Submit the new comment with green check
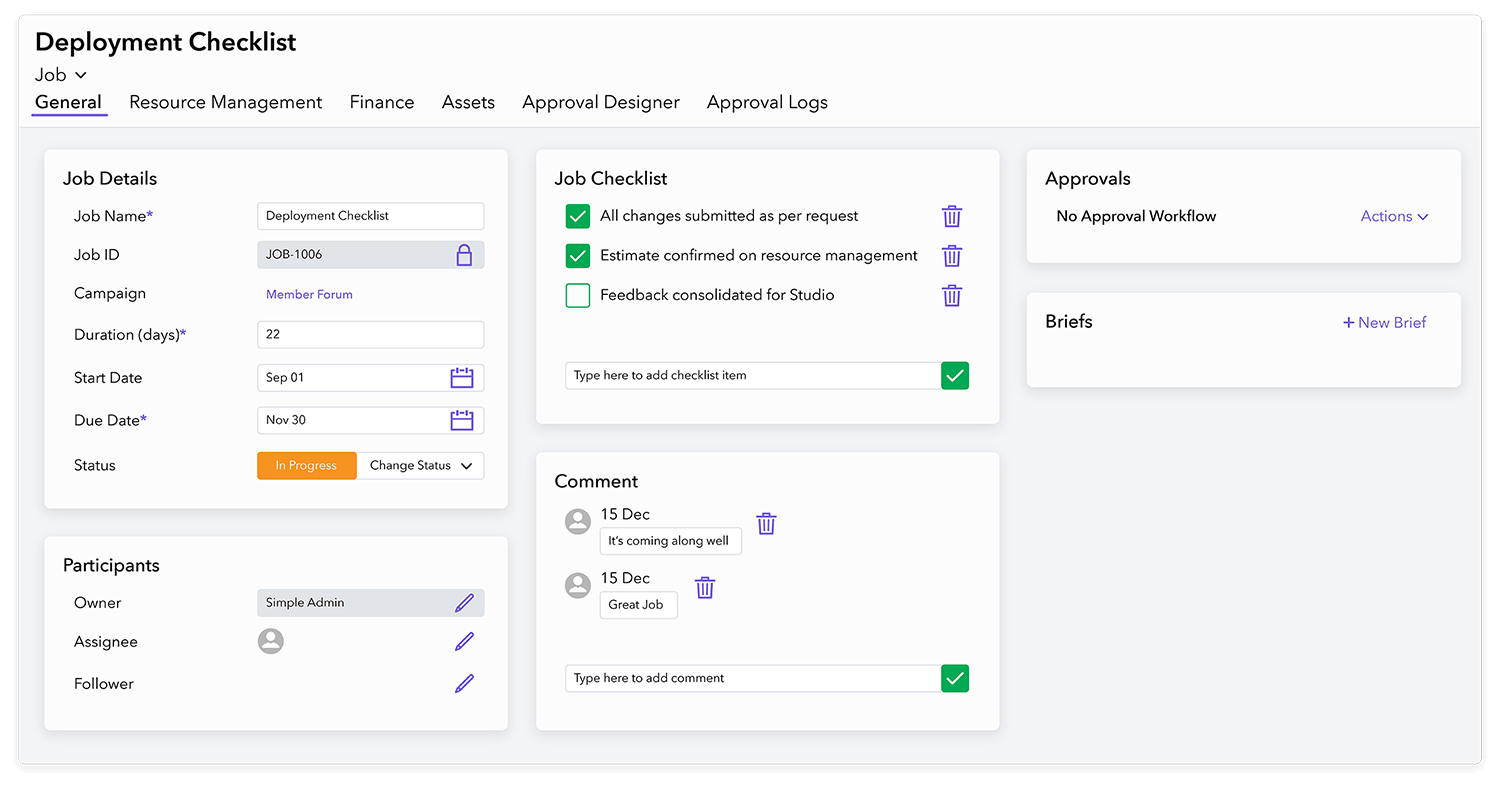 click(955, 678)
